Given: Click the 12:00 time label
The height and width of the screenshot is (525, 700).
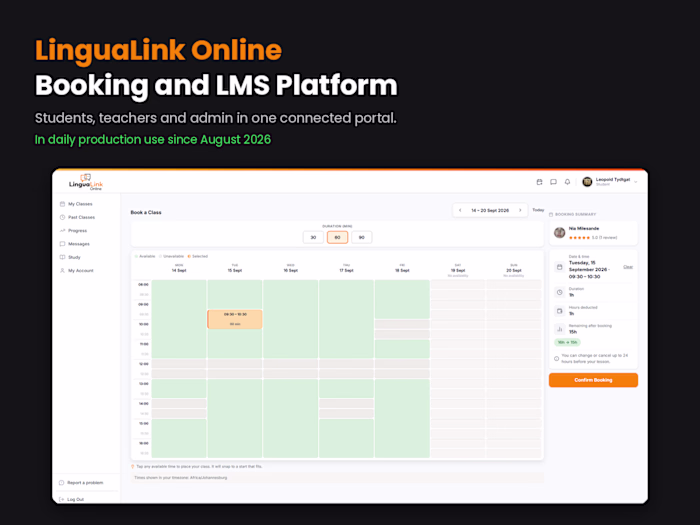Looking at the screenshot, I should [x=143, y=364].
